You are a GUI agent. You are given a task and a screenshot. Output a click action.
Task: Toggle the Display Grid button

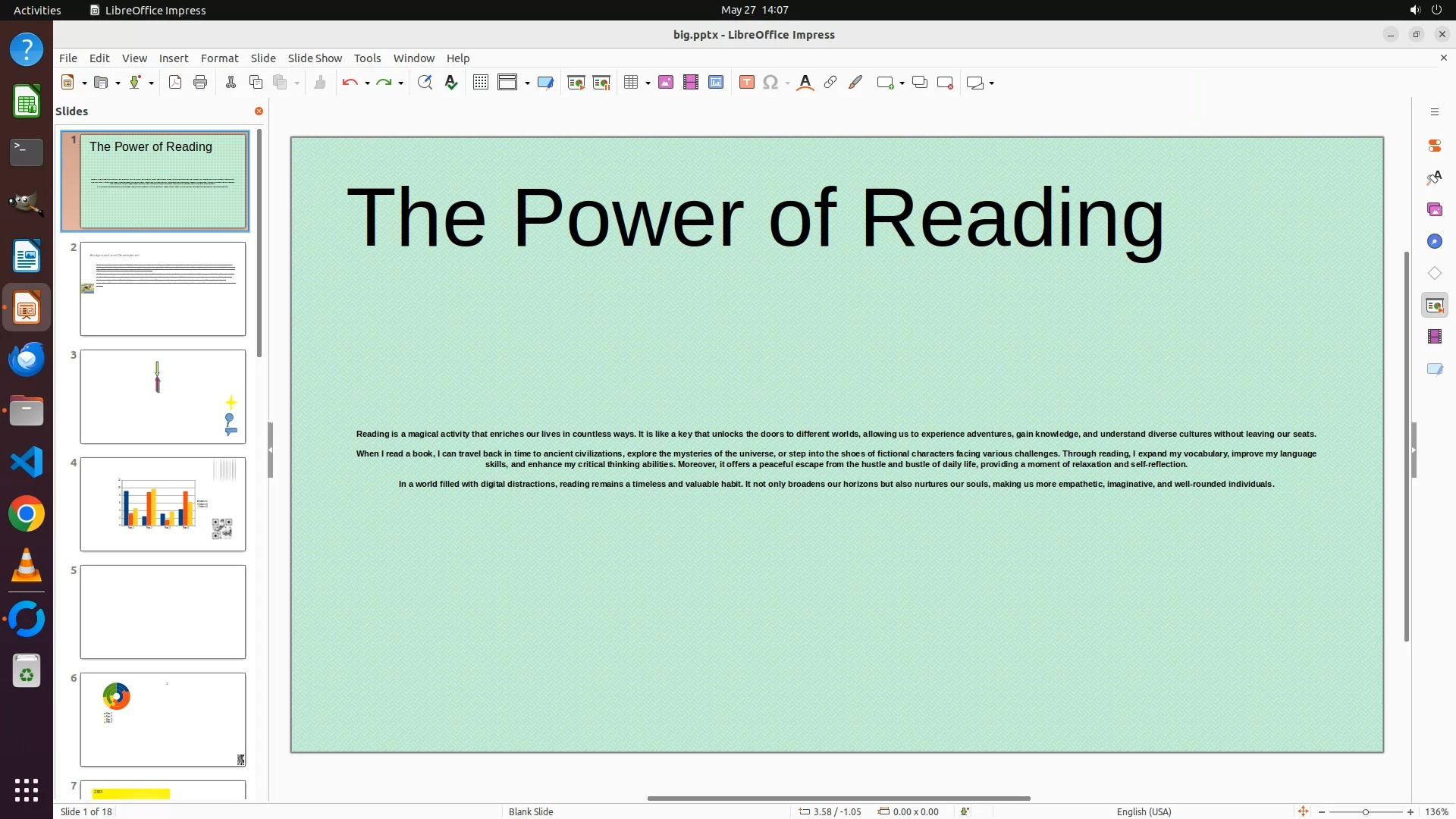[x=480, y=83]
